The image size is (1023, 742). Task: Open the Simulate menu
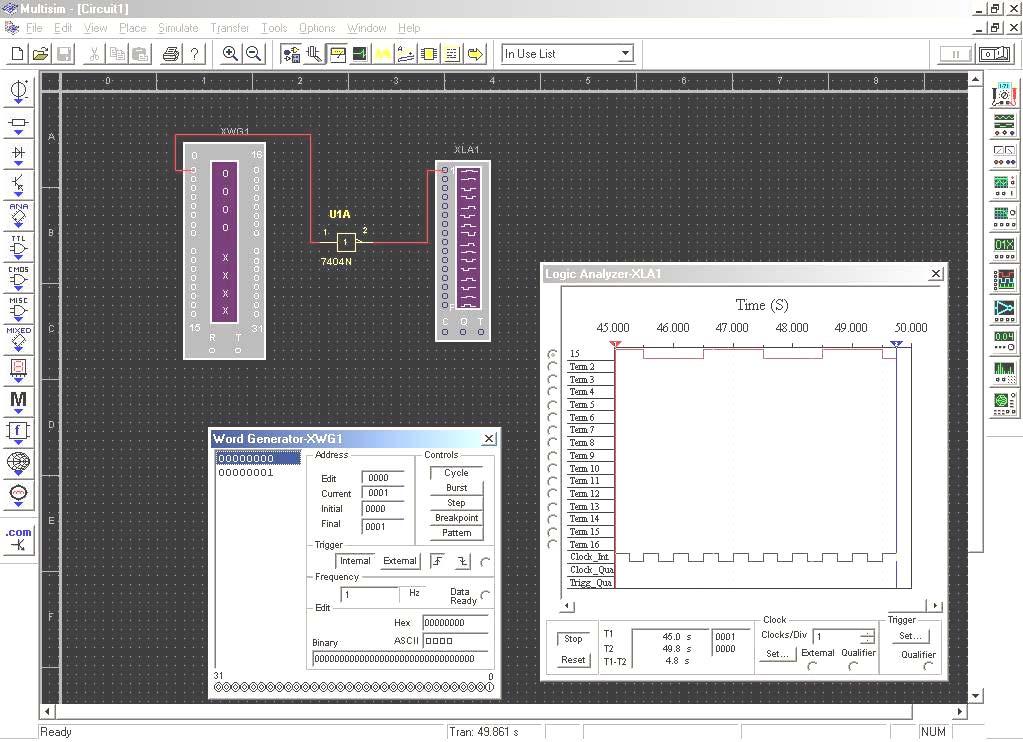coord(178,28)
